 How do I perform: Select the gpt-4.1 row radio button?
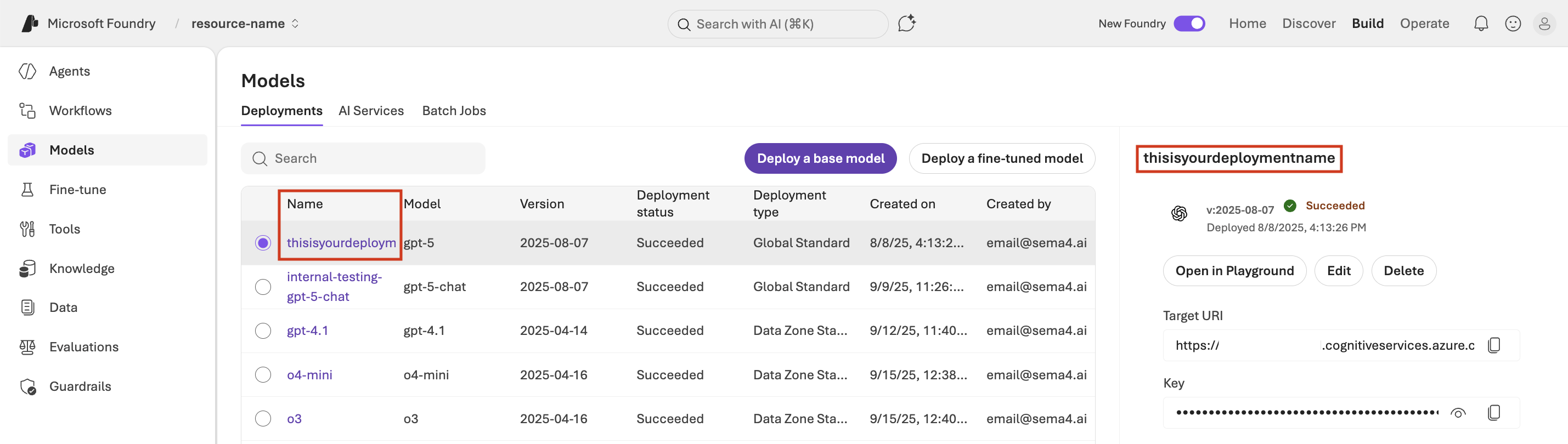click(x=263, y=331)
